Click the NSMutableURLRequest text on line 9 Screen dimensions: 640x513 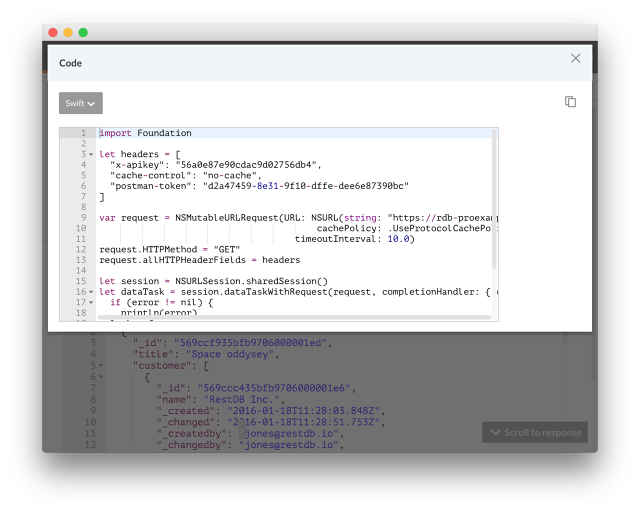click(227, 218)
